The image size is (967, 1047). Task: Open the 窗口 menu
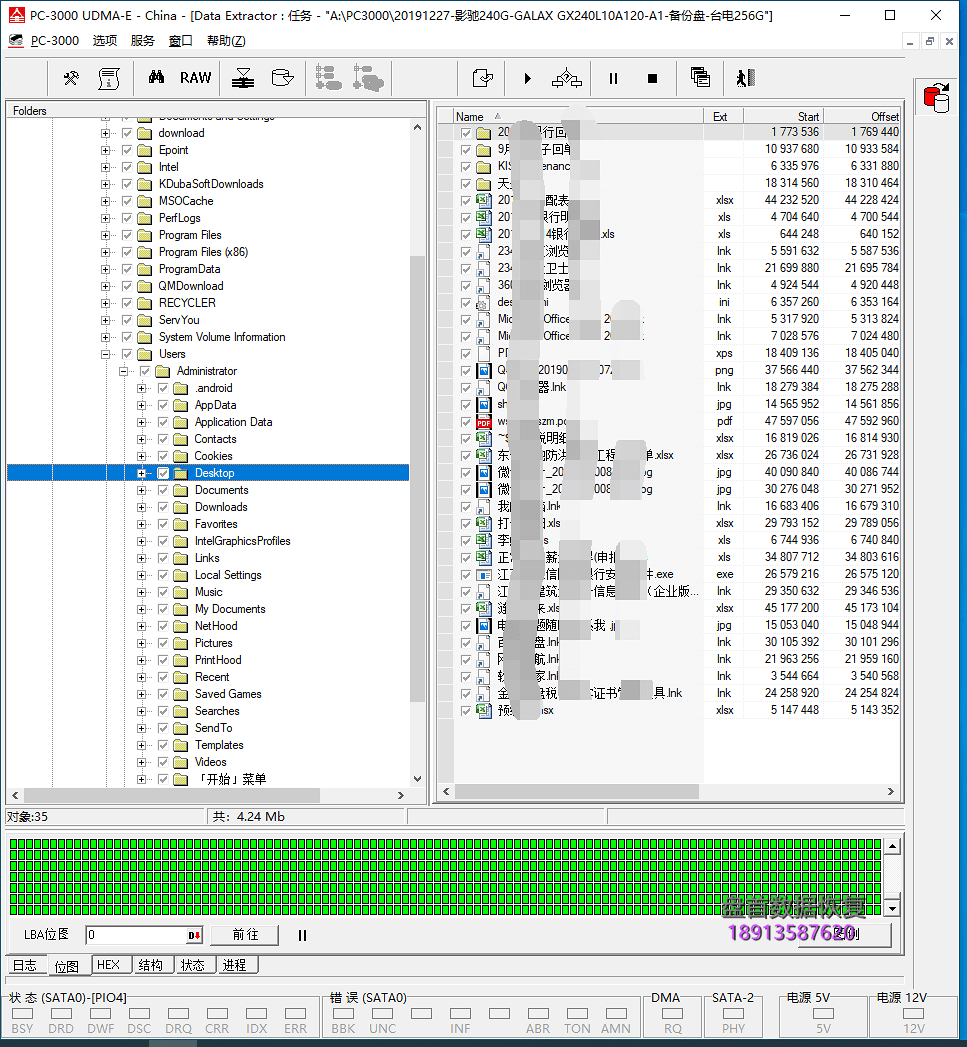pyautogui.click(x=180, y=41)
